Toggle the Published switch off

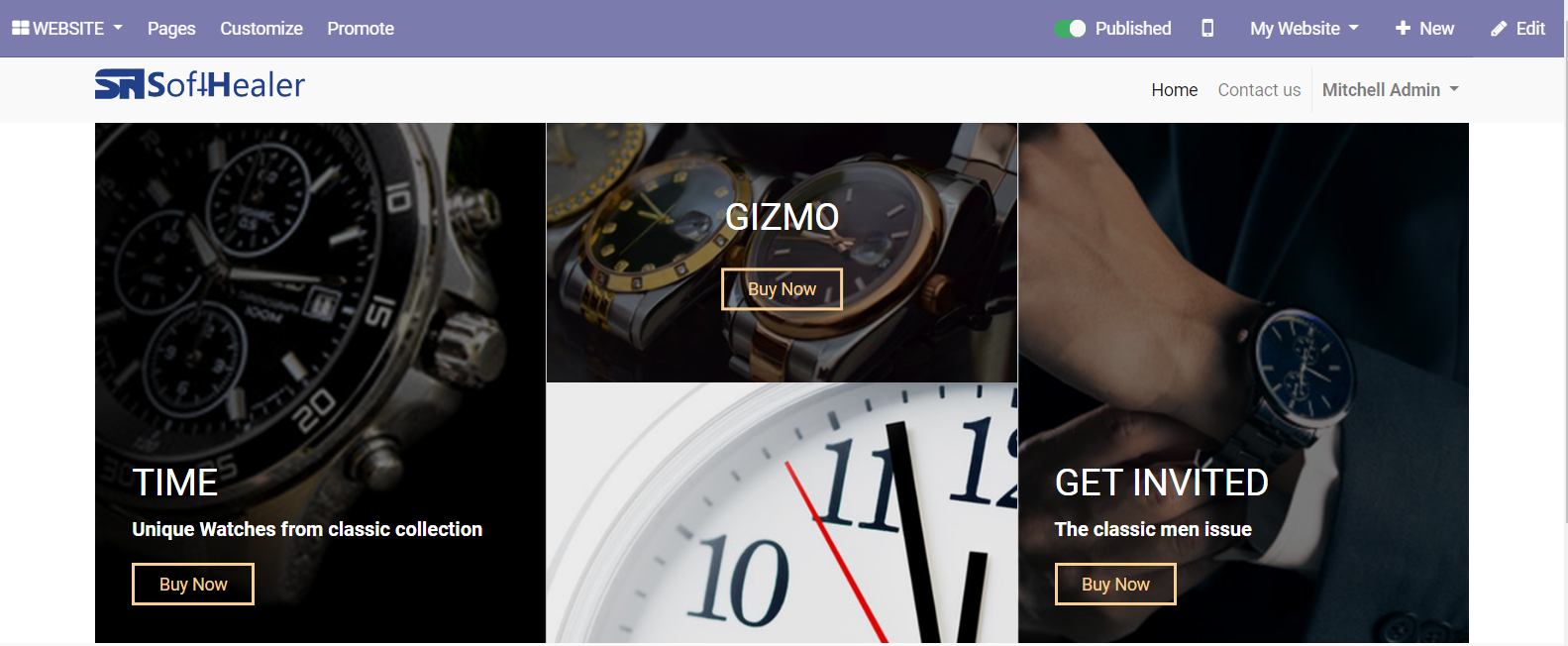click(1070, 28)
